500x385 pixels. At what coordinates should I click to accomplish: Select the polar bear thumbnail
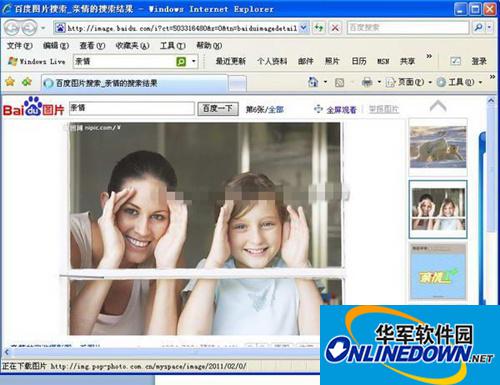[438, 147]
